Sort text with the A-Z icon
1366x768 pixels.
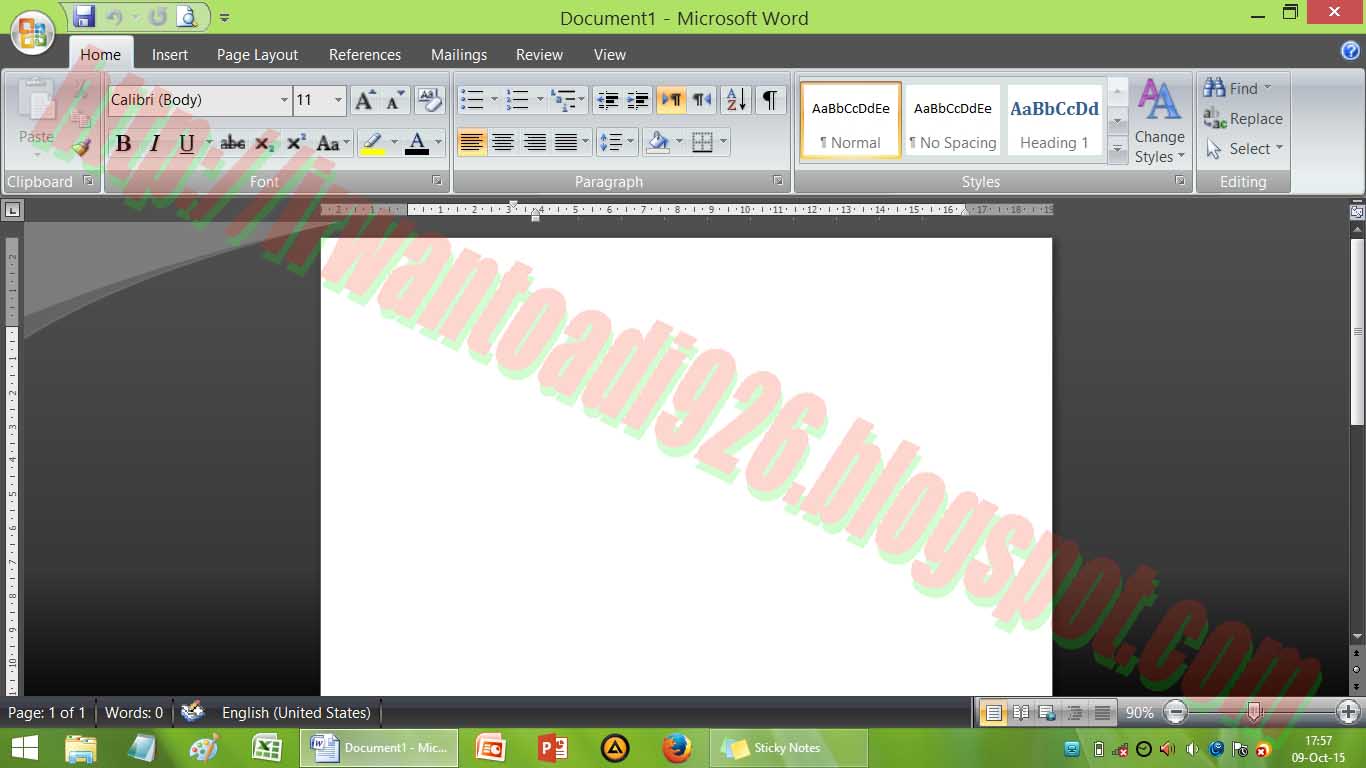click(736, 100)
